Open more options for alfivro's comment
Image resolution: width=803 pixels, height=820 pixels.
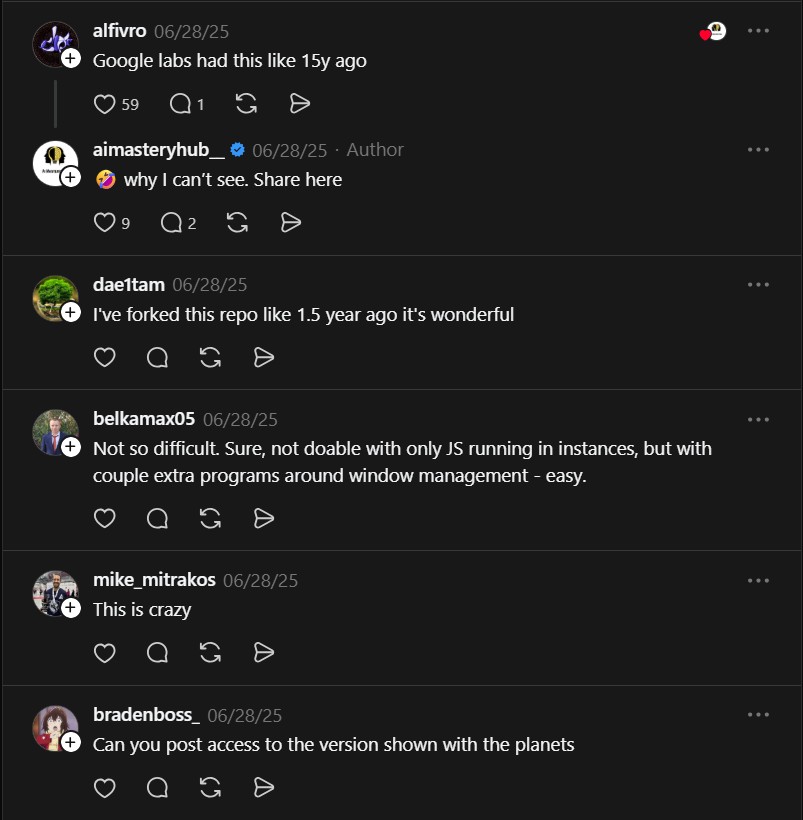[758, 31]
